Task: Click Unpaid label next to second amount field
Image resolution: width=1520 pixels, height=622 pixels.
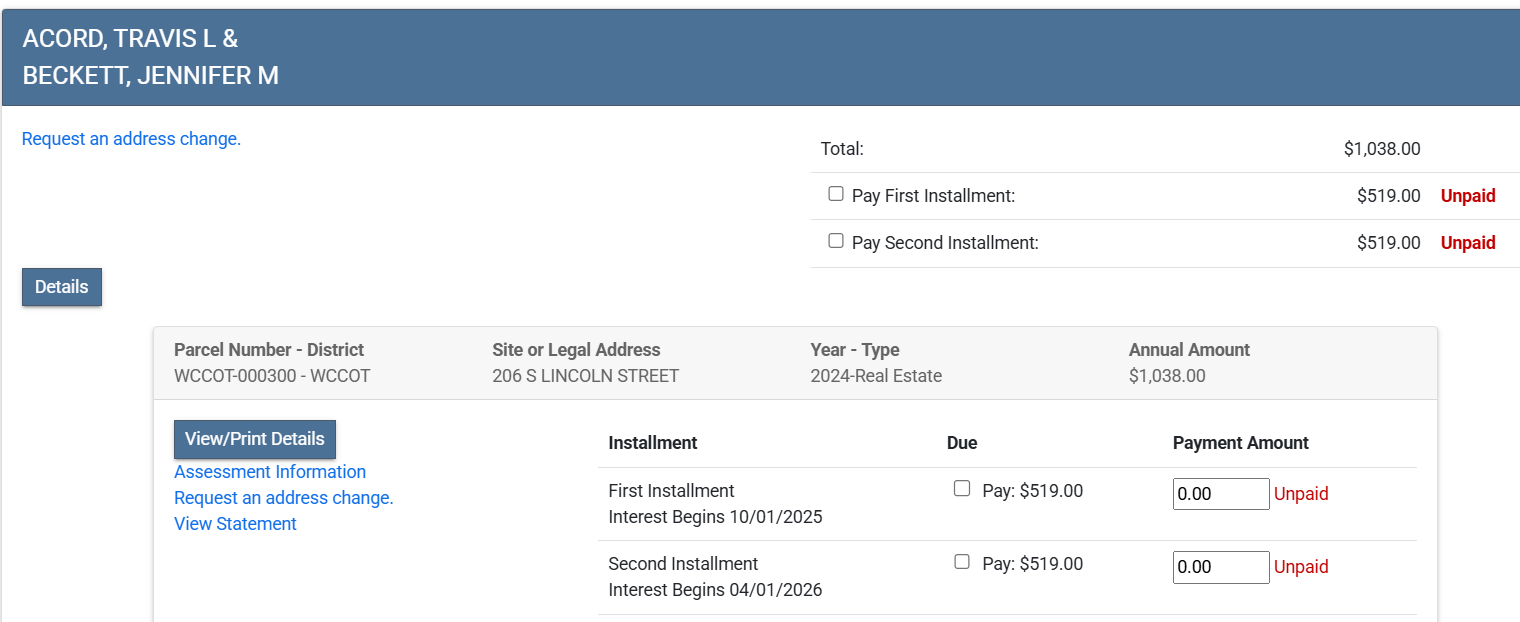Action: point(1301,567)
